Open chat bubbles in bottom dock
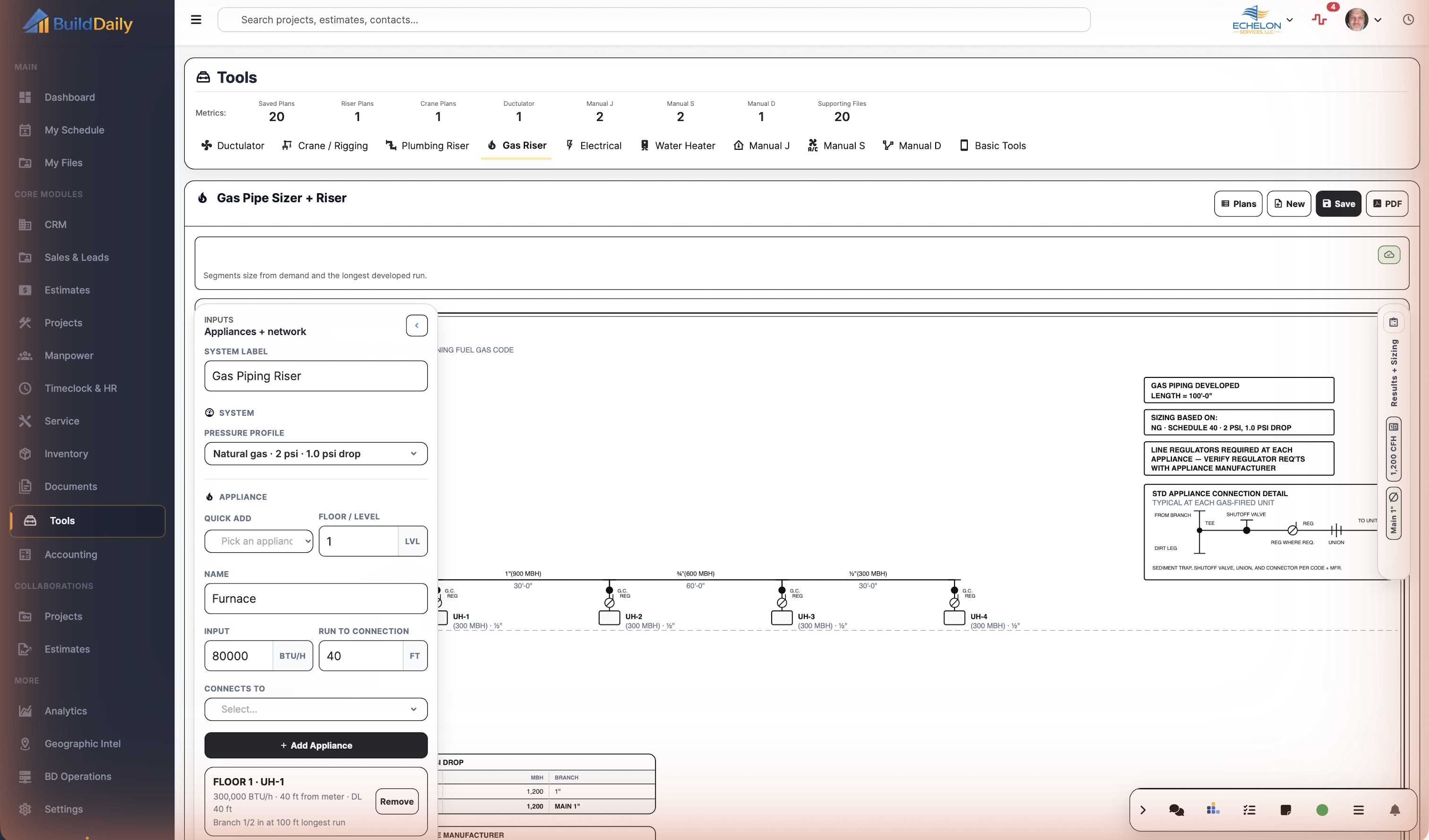Image resolution: width=1429 pixels, height=840 pixels. [x=1177, y=810]
